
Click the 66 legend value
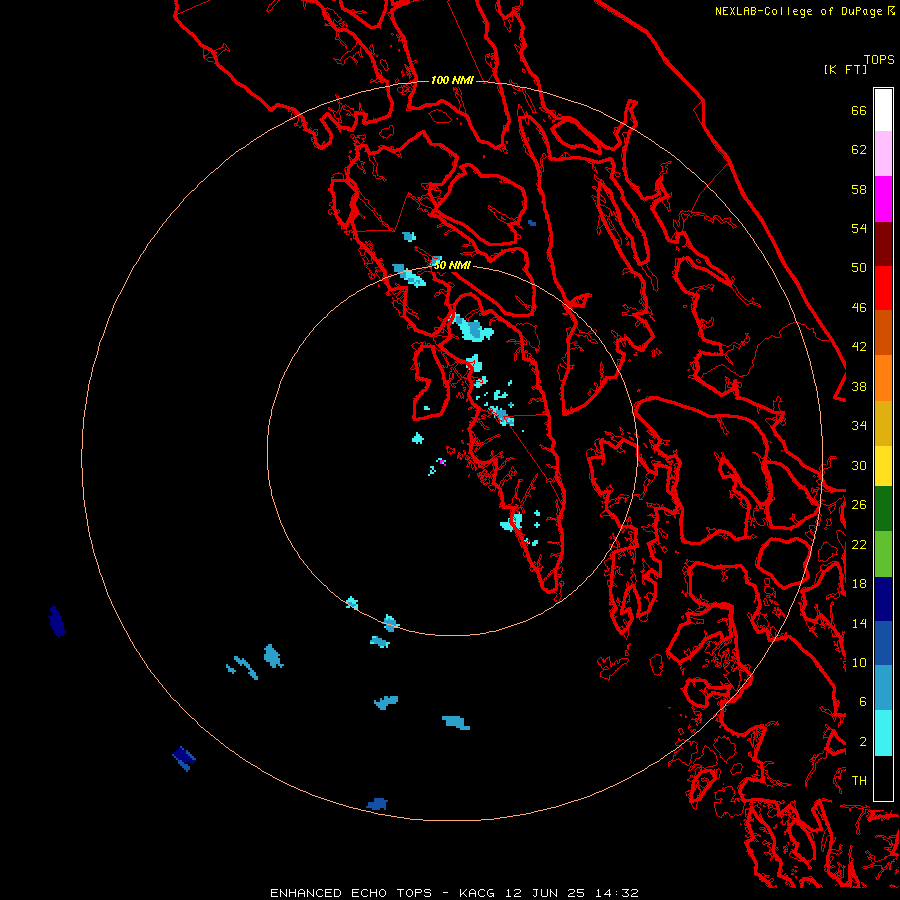pos(859,111)
